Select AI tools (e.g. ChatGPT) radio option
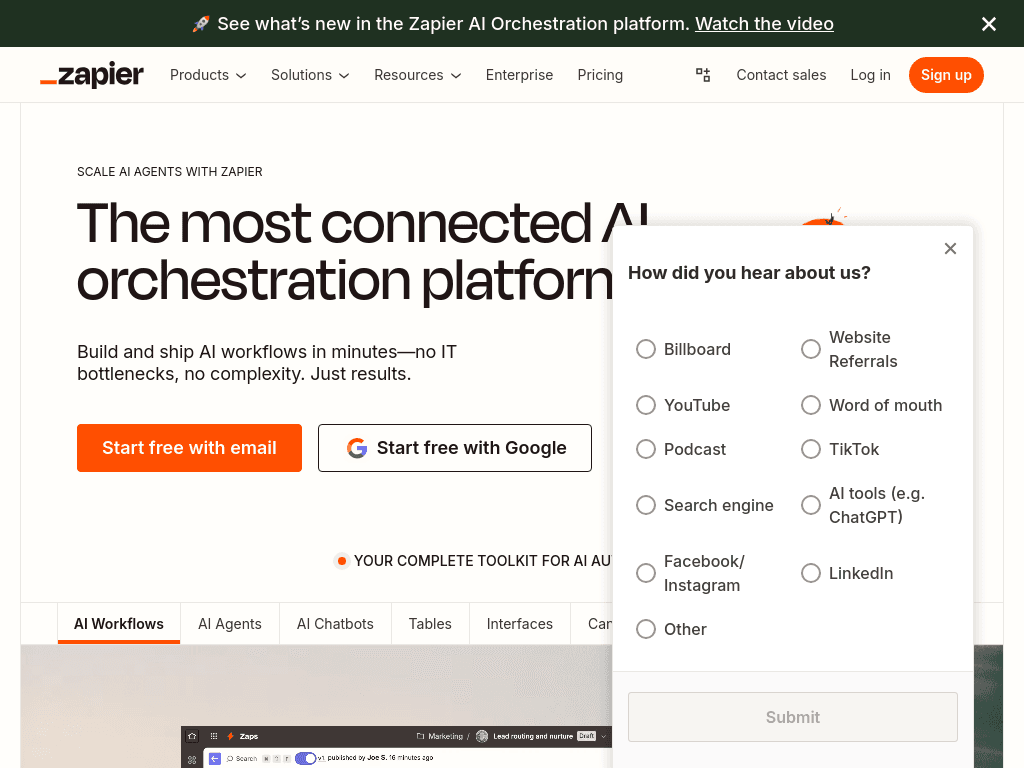The width and height of the screenshot is (1024, 768). (x=811, y=505)
